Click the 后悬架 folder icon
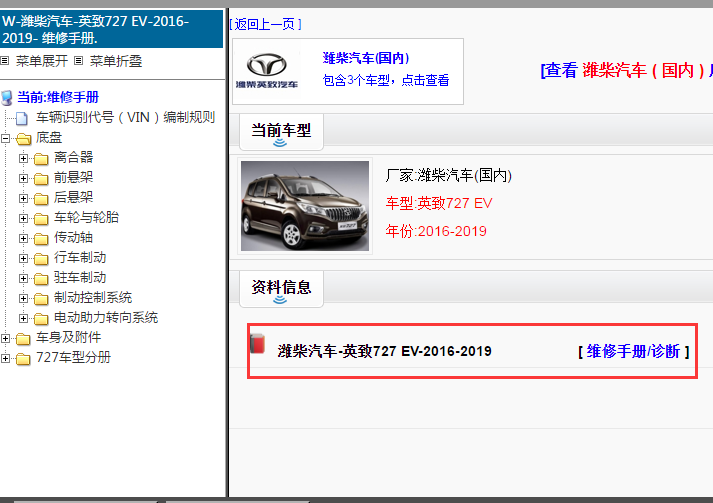Image resolution: width=713 pixels, height=503 pixels. (41, 198)
